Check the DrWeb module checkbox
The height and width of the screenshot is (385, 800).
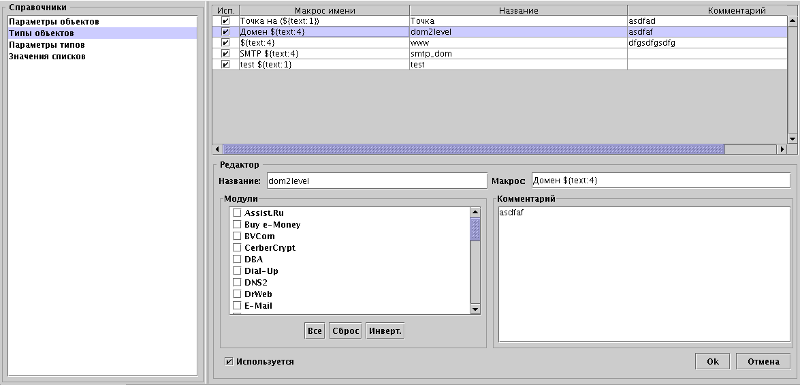[x=237, y=294]
